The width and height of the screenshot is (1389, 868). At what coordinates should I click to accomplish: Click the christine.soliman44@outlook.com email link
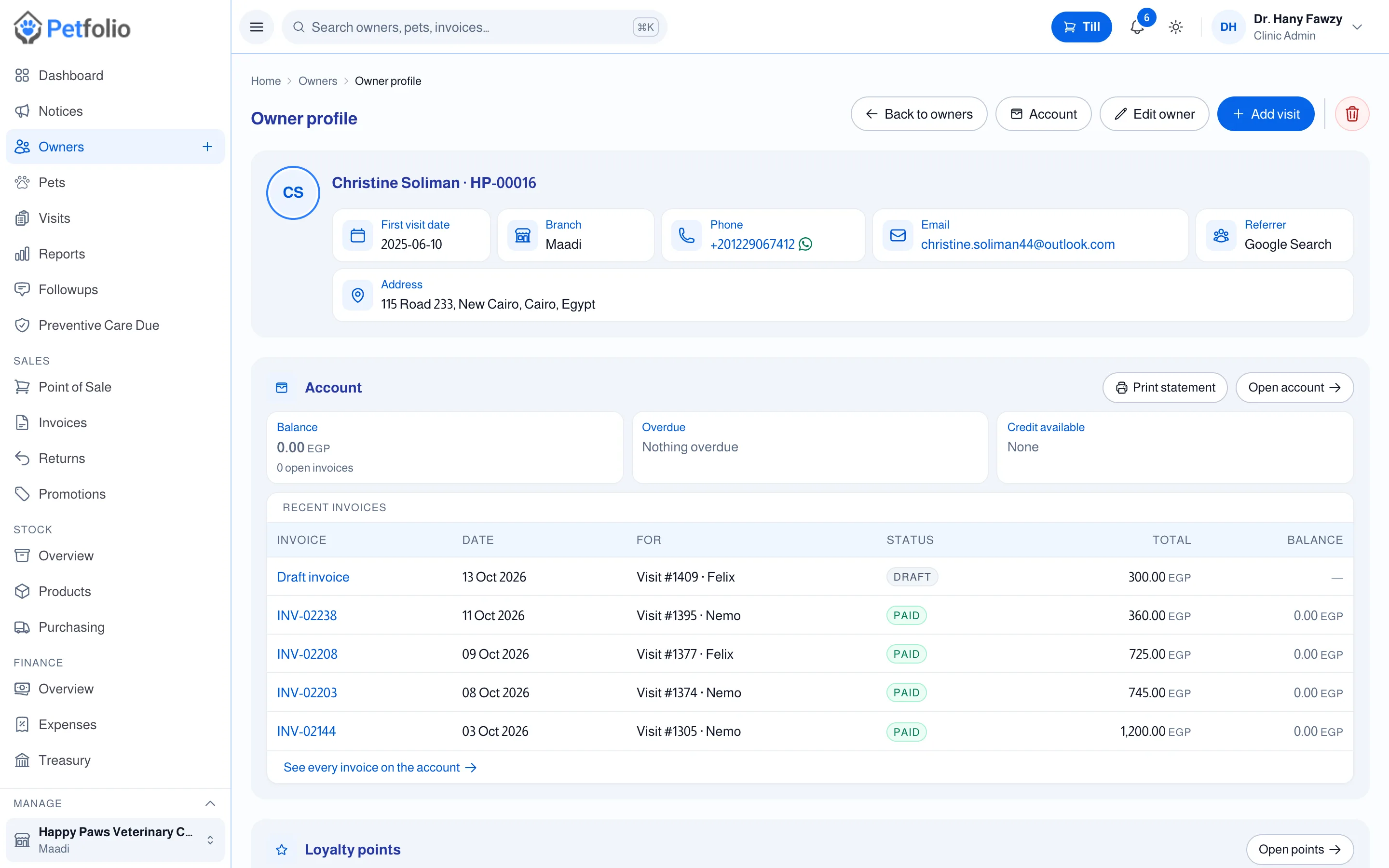pos(1018,244)
